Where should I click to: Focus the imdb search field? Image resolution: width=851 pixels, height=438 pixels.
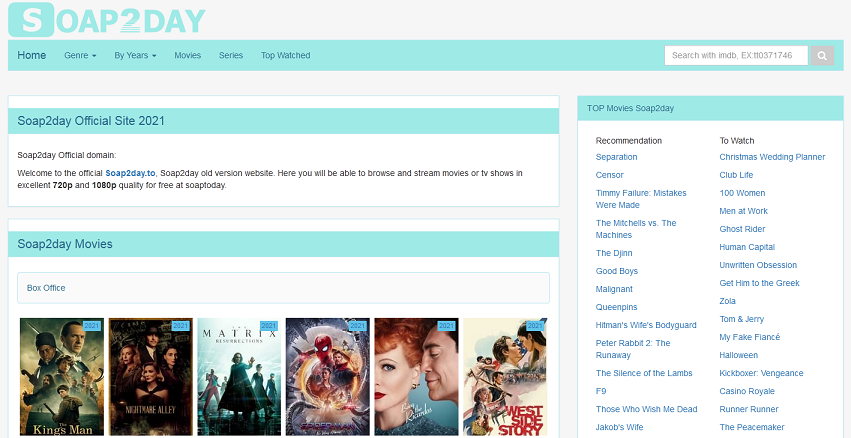[x=736, y=55]
